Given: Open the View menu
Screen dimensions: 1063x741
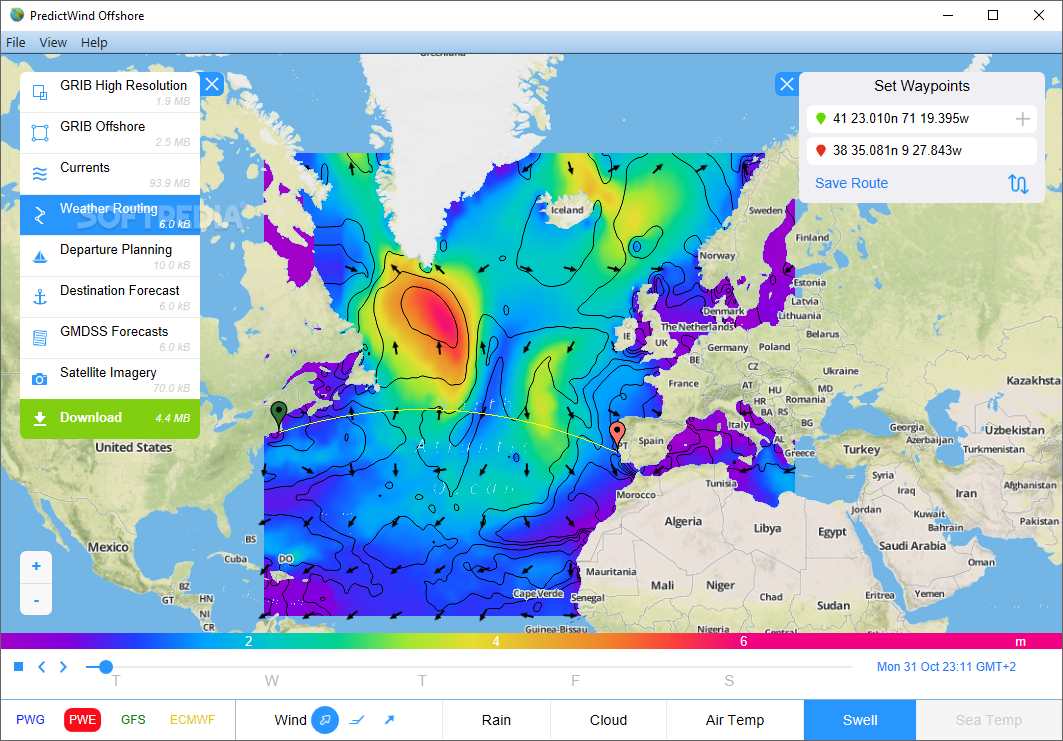Looking at the screenshot, I should tap(53, 42).
